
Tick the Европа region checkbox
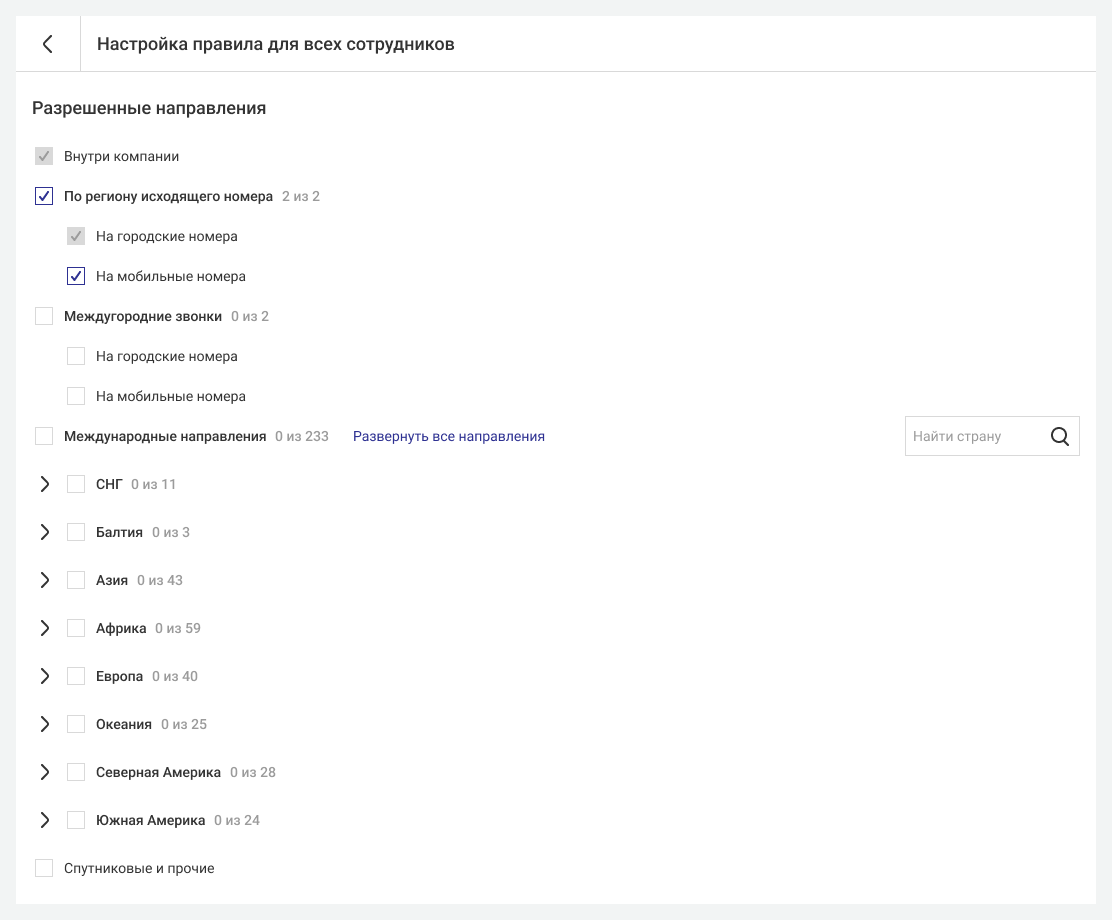click(x=76, y=676)
